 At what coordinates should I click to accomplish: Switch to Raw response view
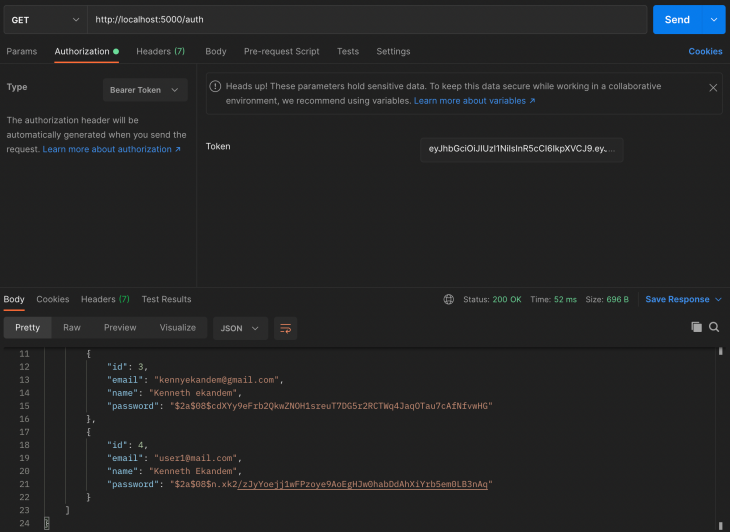72,327
